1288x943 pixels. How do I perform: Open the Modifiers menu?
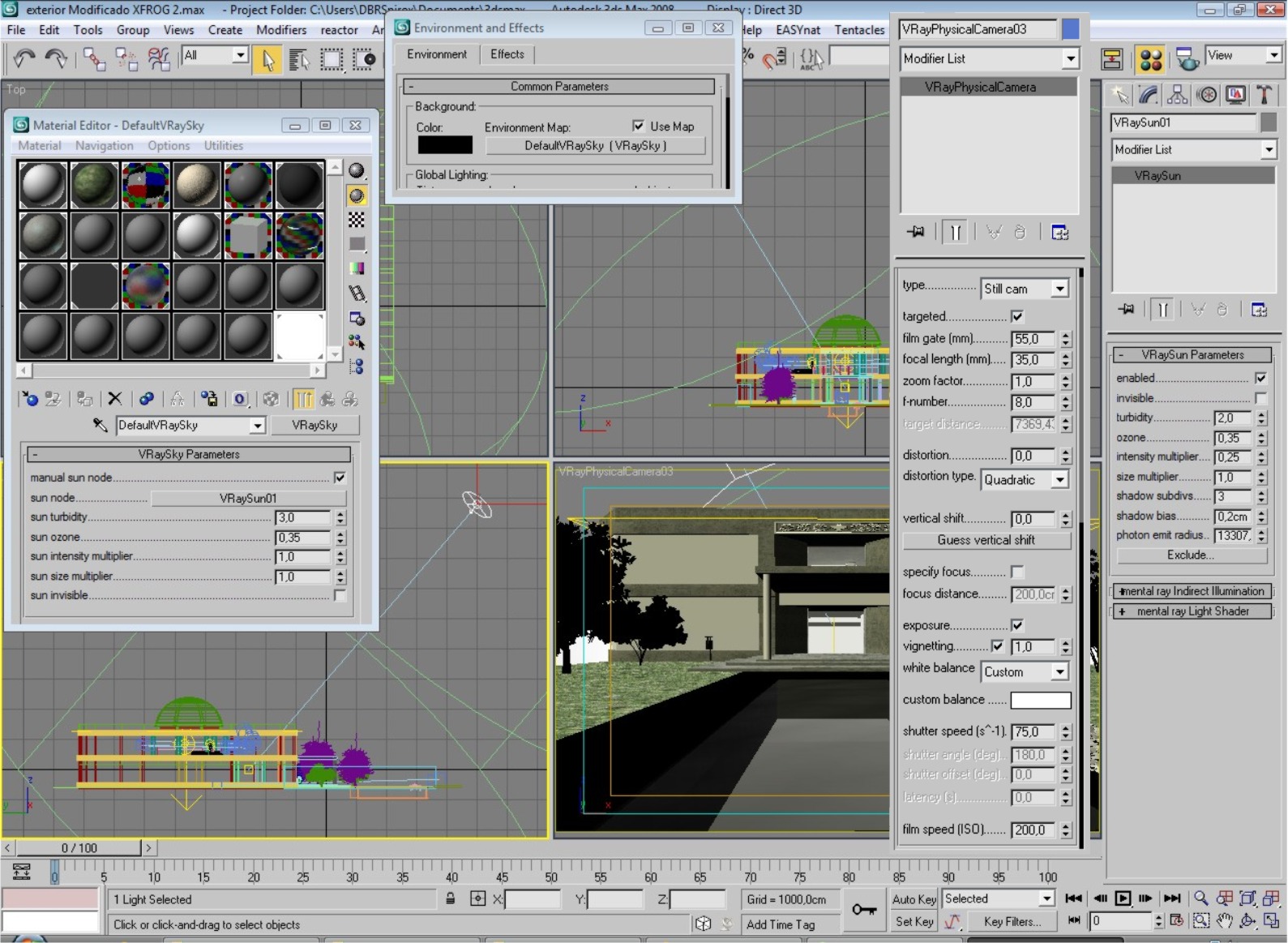281,30
